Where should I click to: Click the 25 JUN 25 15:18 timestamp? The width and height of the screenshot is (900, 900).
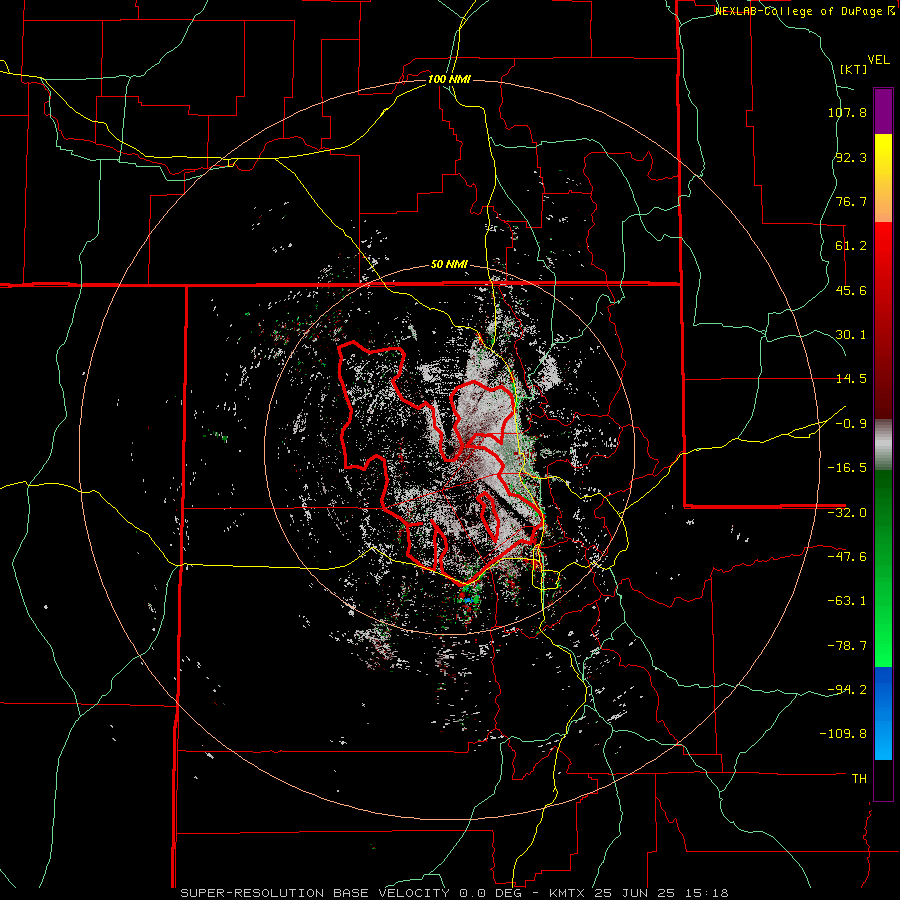tap(661, 893)
